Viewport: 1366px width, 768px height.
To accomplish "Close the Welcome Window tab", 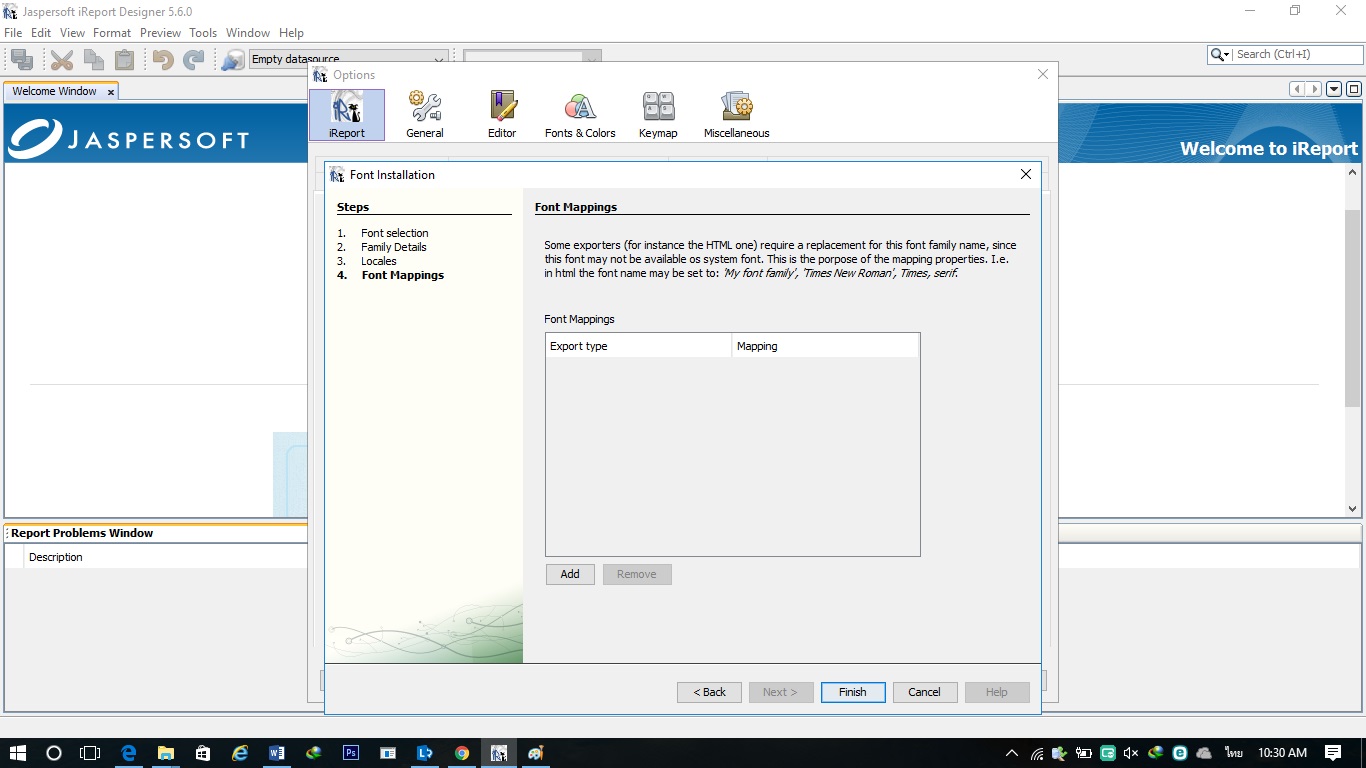I will point(111,92).
